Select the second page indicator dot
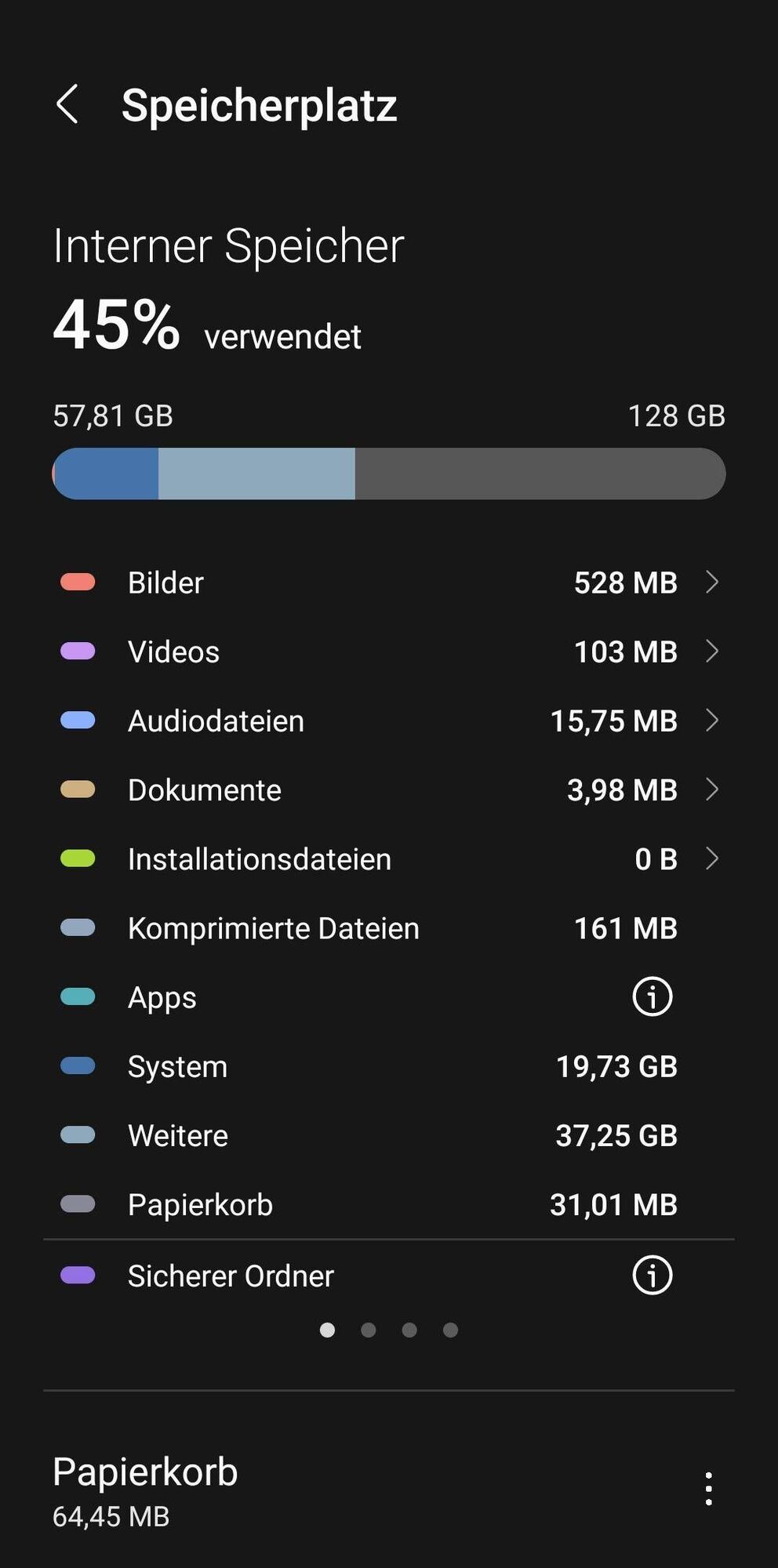 click(x=368, y=1330)
